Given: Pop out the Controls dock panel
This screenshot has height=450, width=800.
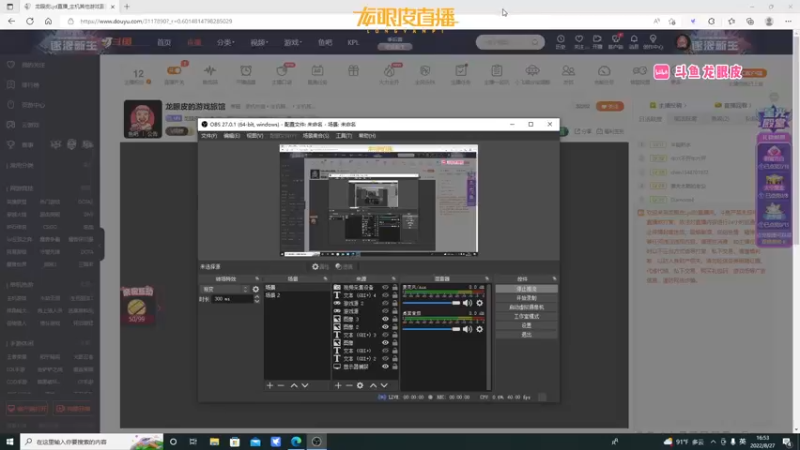Looking at the screenshot, I should pyautogui.click(x=554, y=279).
